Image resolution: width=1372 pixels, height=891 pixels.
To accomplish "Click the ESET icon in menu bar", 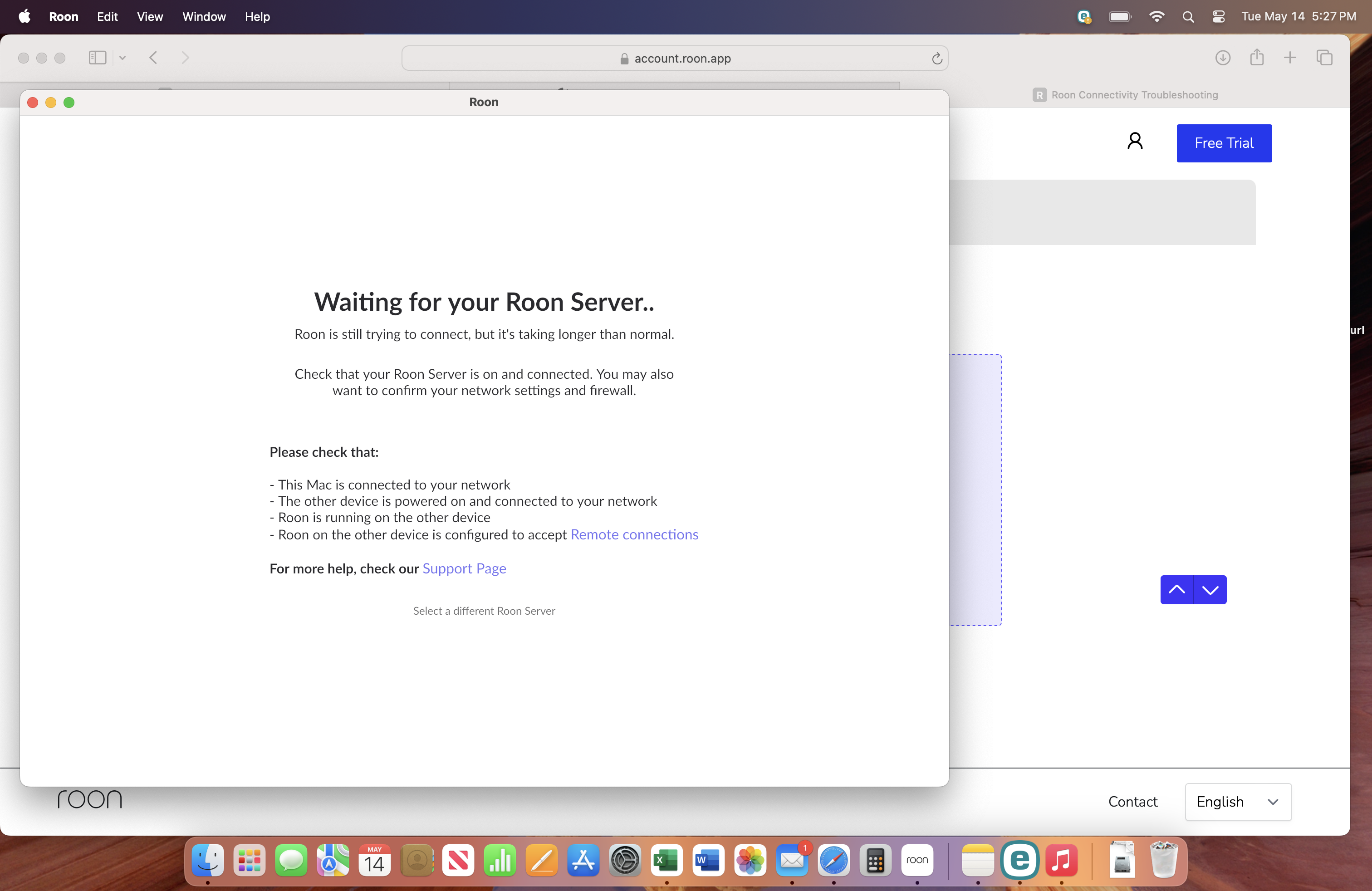I will tap(1084, 17).
